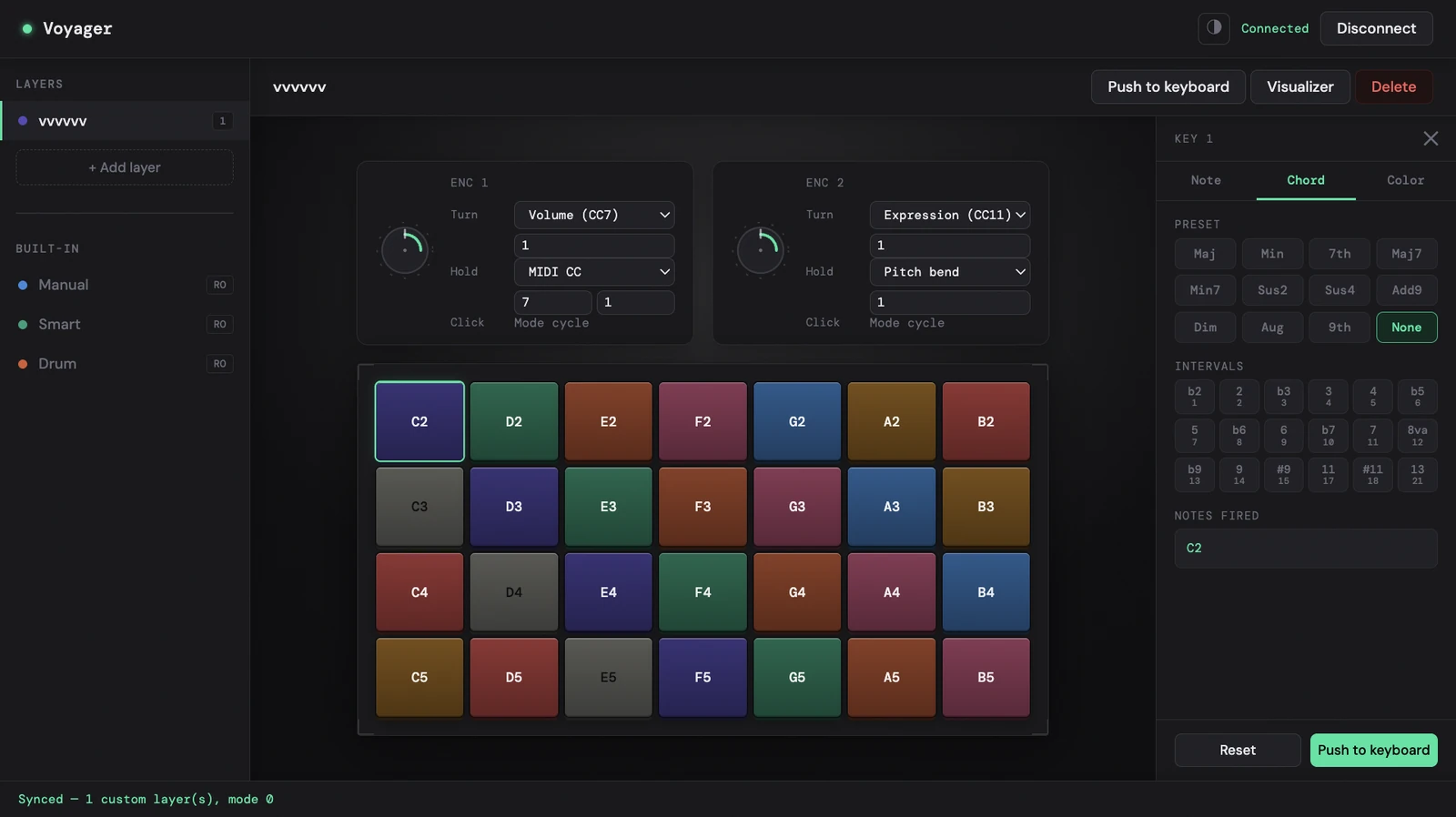Select the Aug chord preset
Image resolution: width=1456 pixels, height=817 pixels.
click(x=1272, y=328)
